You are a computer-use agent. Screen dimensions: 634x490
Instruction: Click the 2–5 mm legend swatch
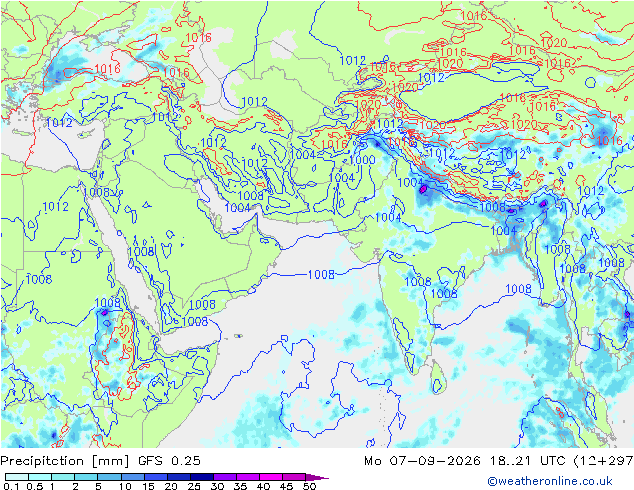point(86,477)
